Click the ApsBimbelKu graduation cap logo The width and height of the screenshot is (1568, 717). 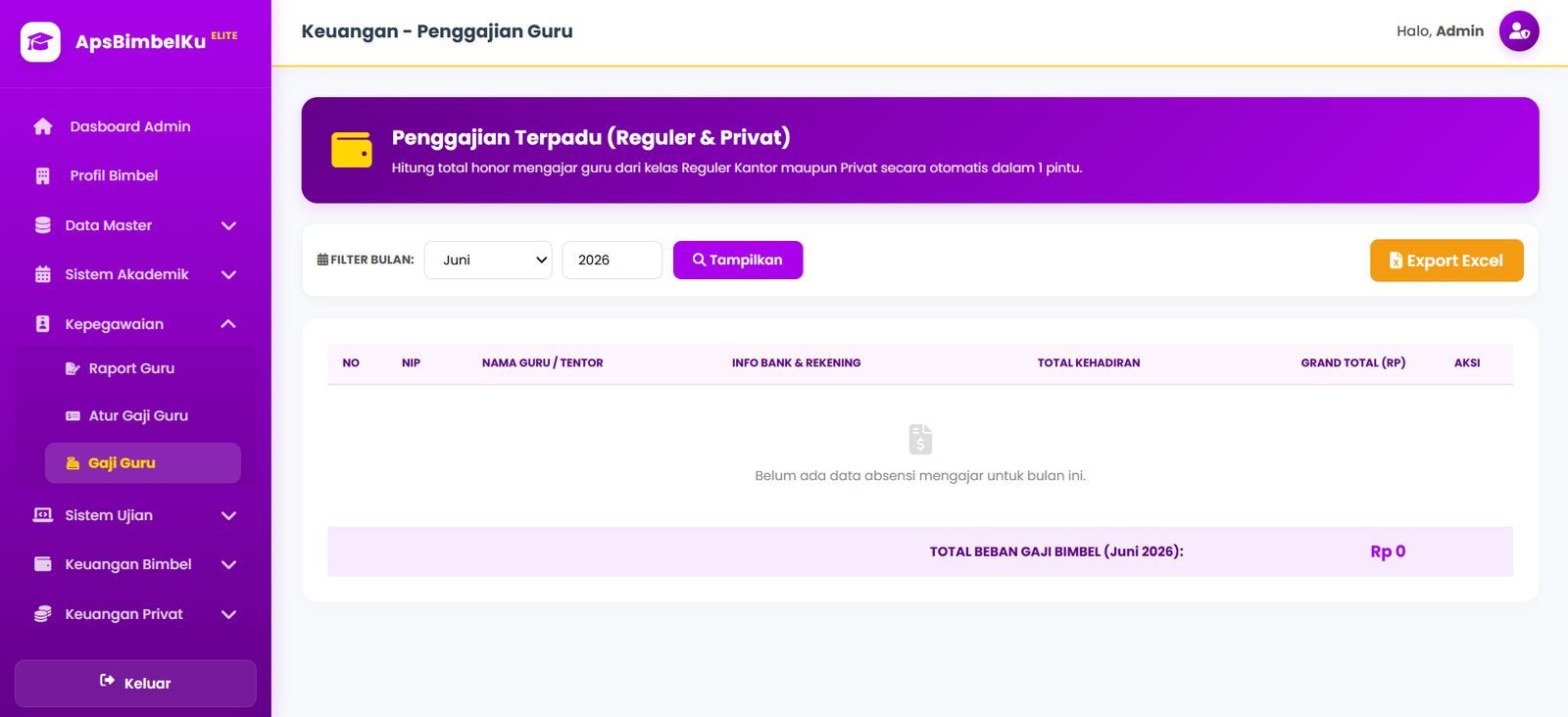[40, 42]
